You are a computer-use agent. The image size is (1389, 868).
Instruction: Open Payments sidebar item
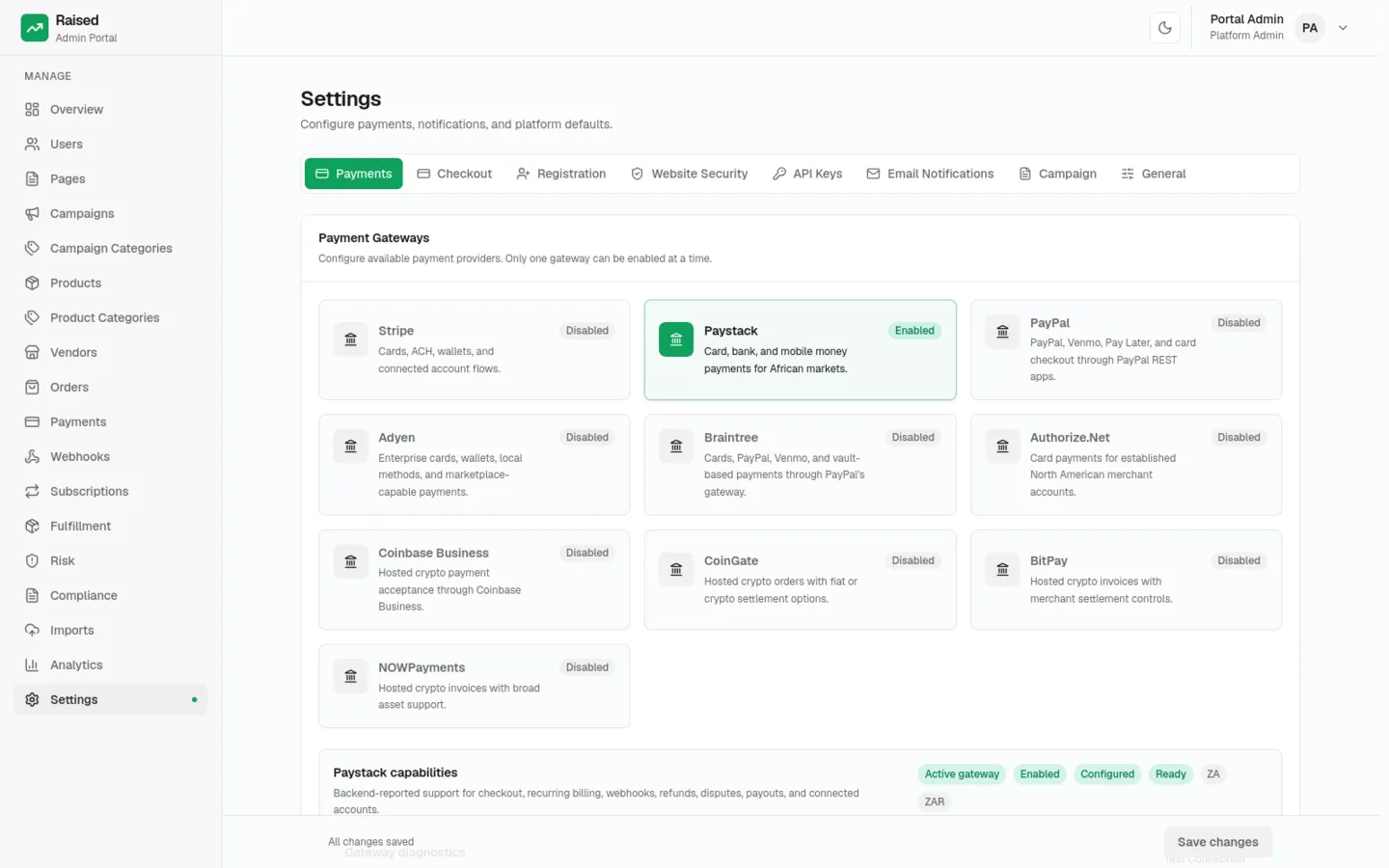coord(111,421)
